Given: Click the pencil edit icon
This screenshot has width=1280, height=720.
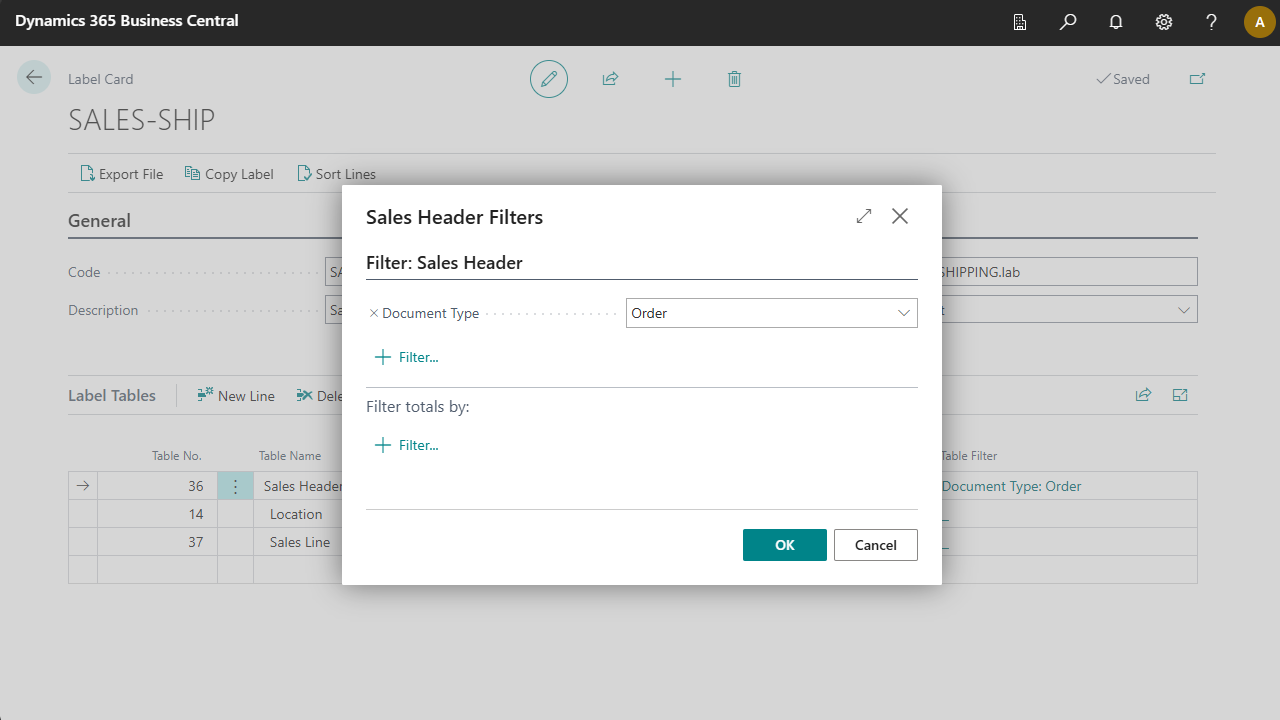Looking at the screenshot, I should [x=548, y=79].
